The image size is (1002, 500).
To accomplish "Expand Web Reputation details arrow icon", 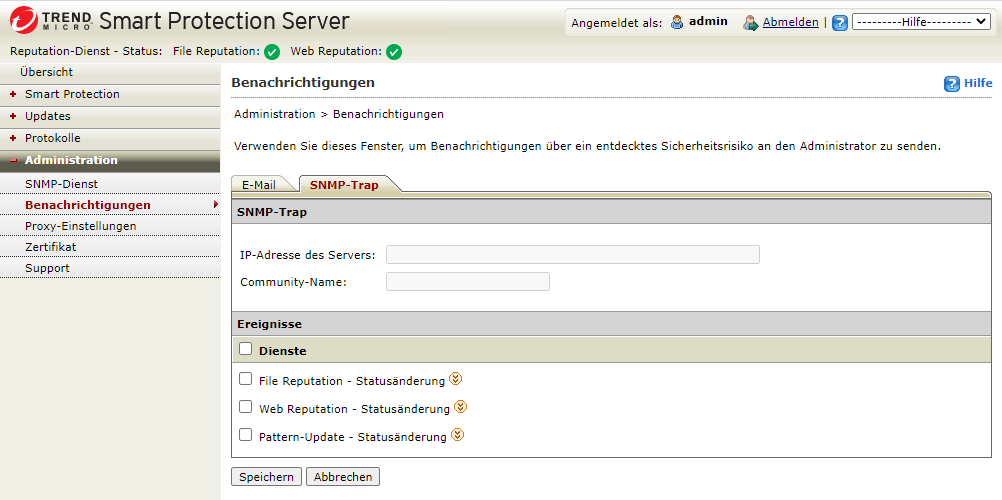I will click(461, 407).
